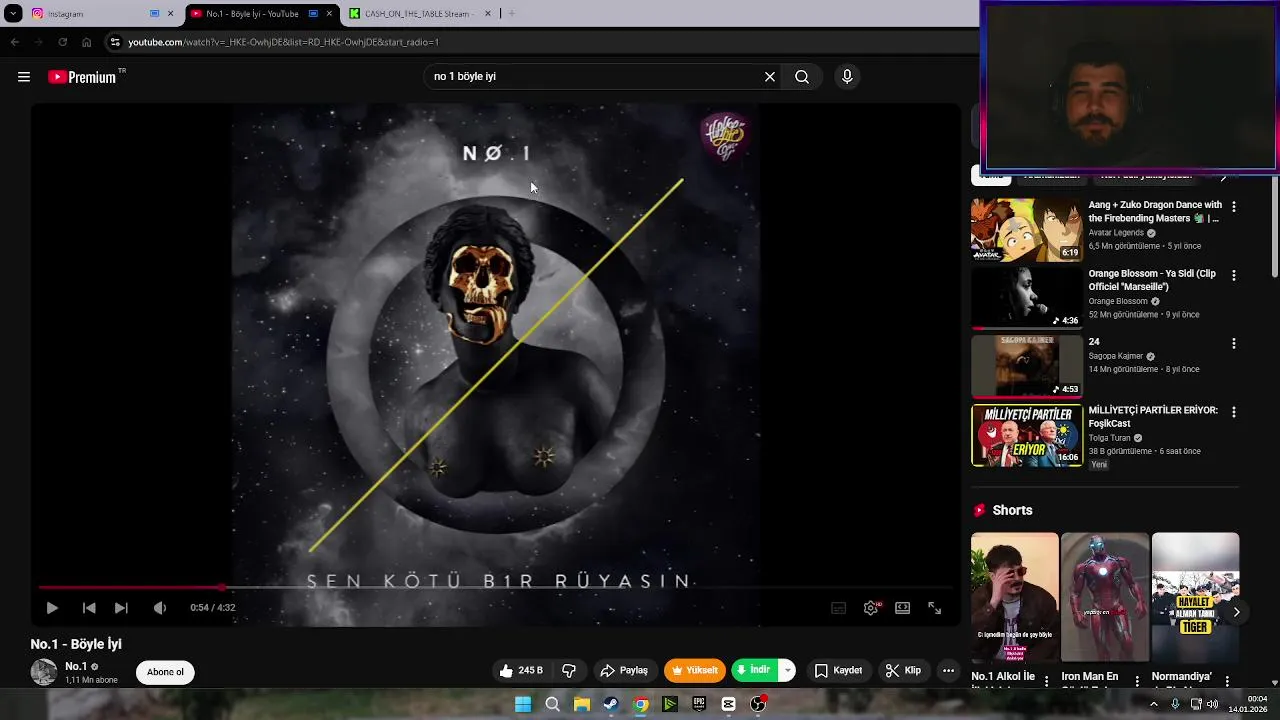Screen dimensions: 1280x720
Task: Open File Explorer from the taskbar
Action: [x=581, y=705]
